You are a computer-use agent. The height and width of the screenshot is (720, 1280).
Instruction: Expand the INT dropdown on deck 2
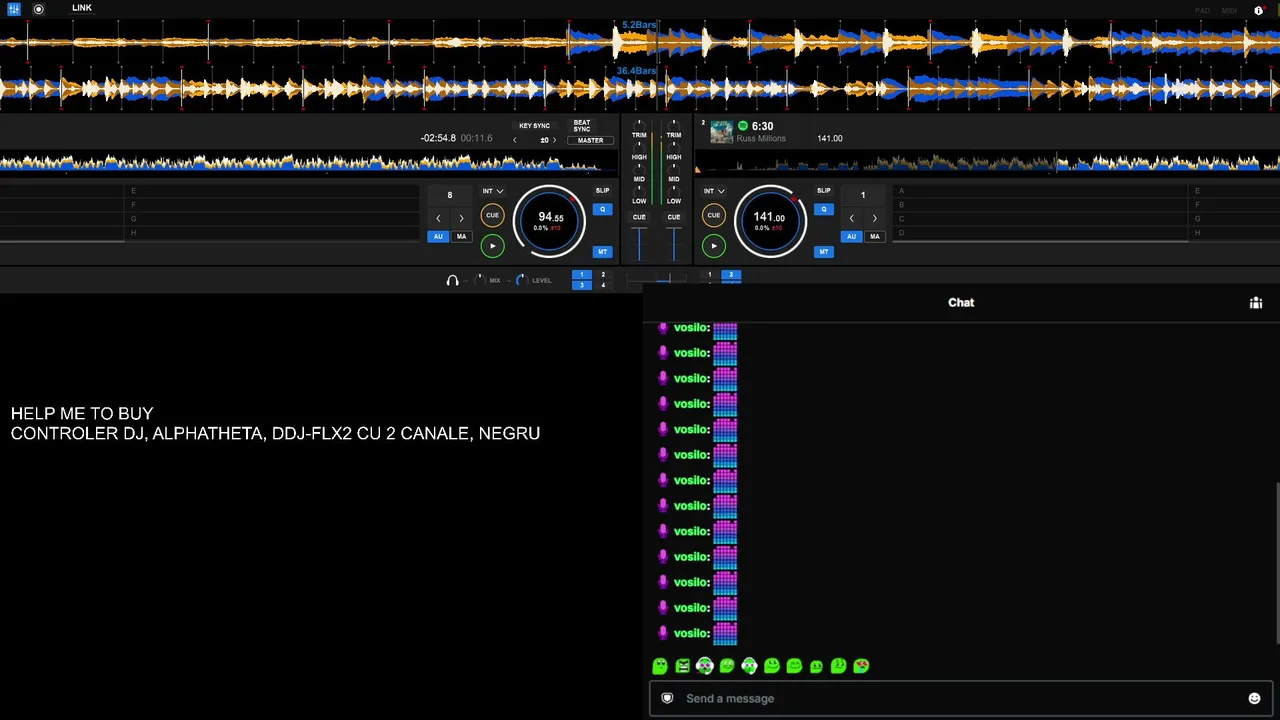713,191
